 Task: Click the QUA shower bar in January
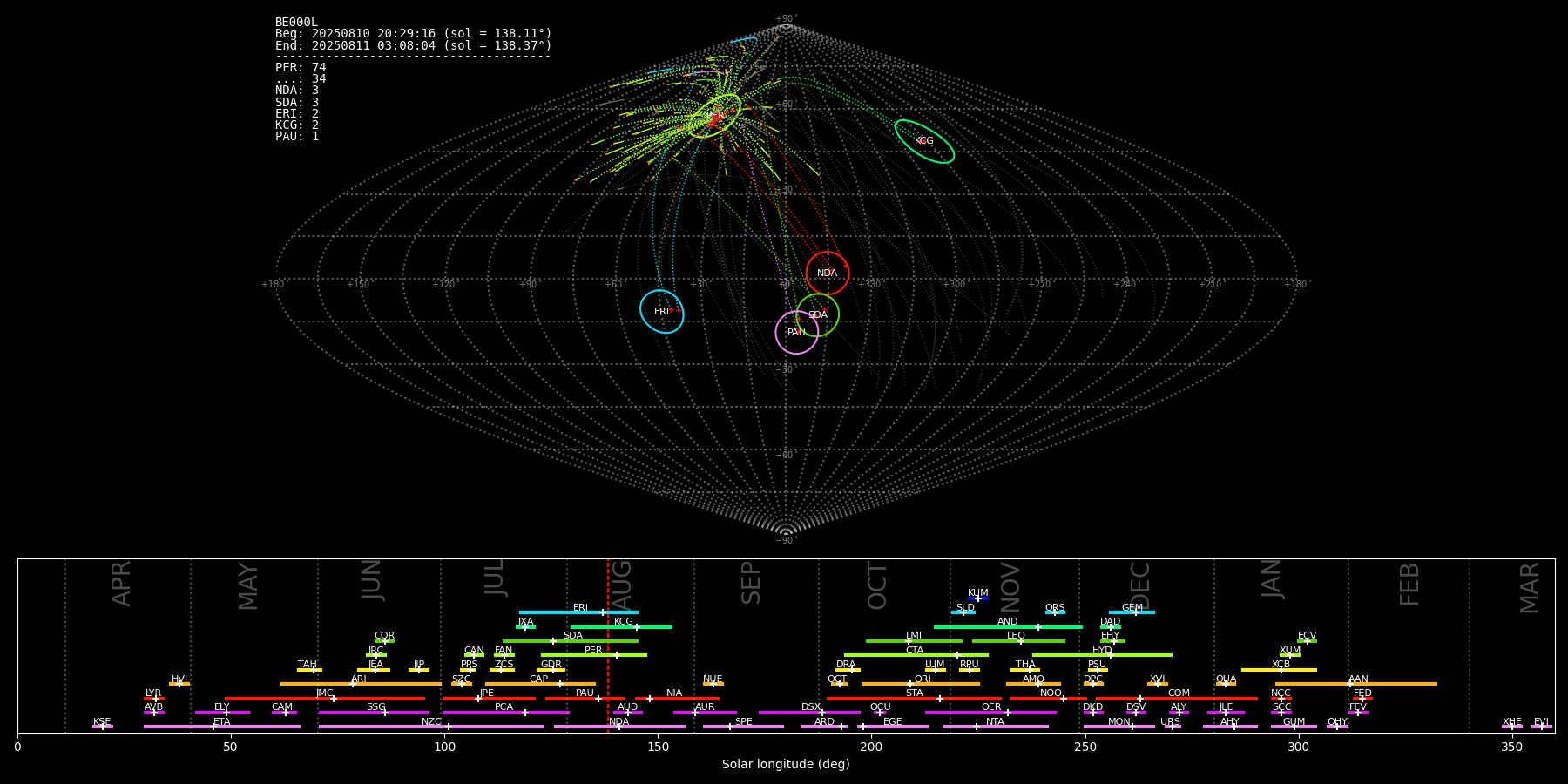pyautogui.click(x=1226, y=684)
